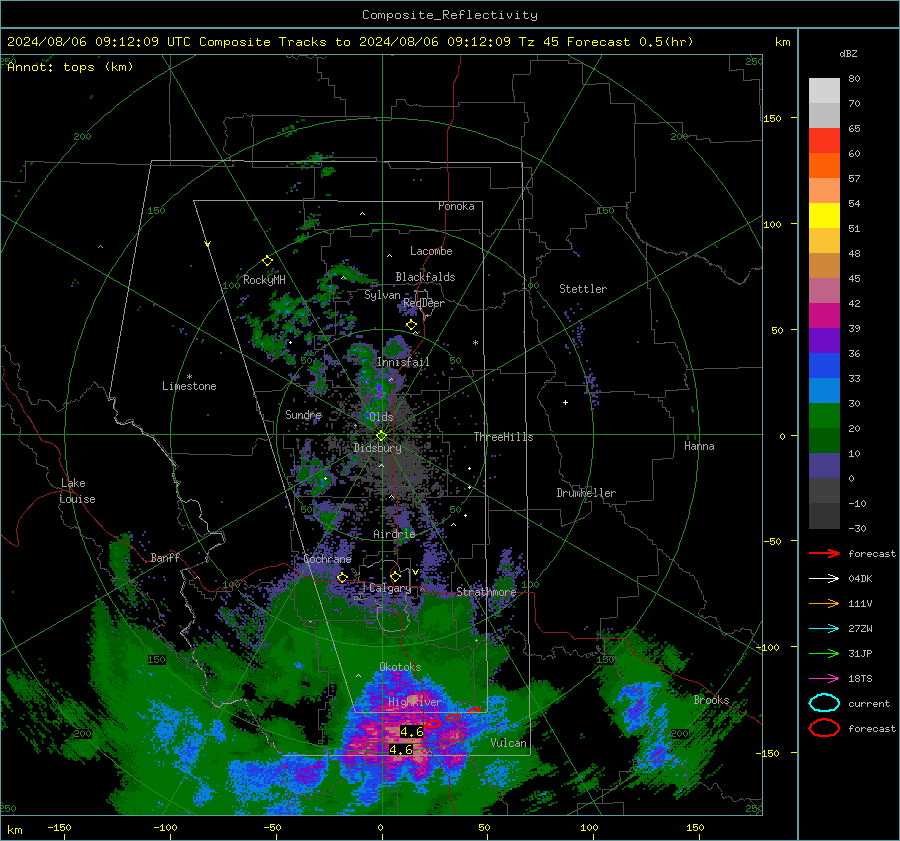Click the yellow 54-51 dBZ color swatch

coord(824,216)
